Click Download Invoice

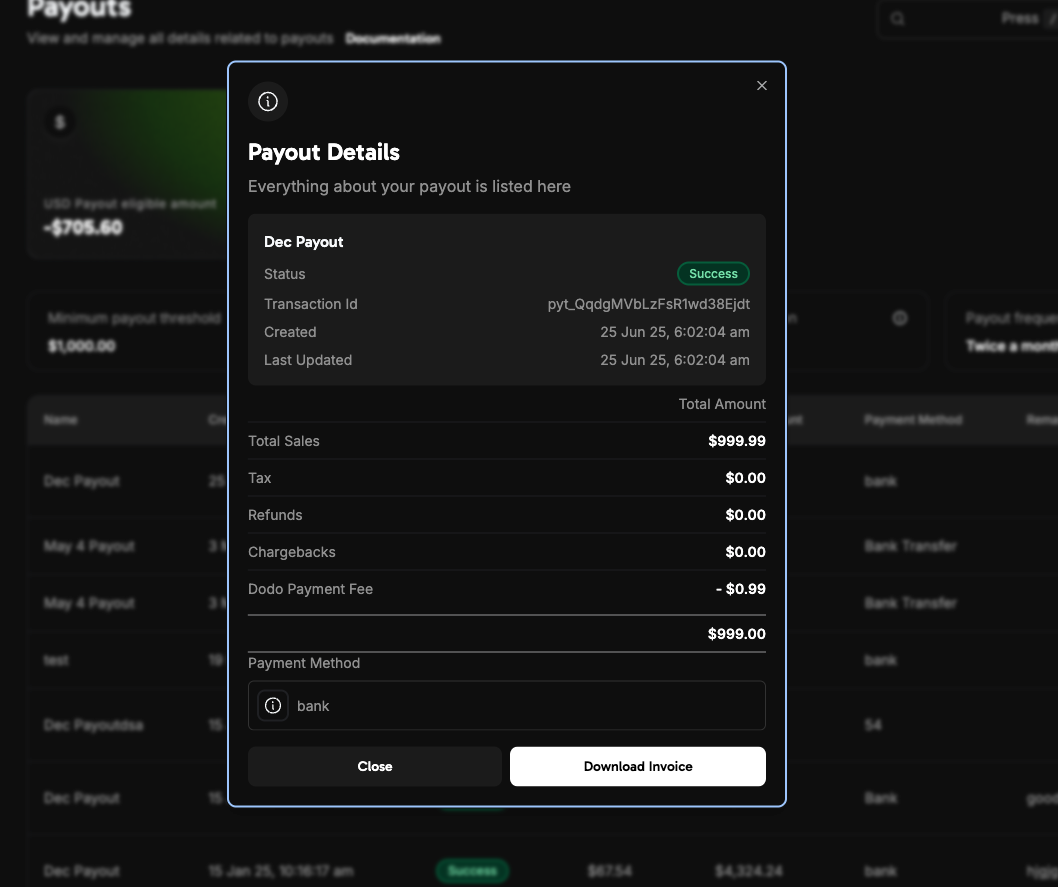tap(637, 766)
